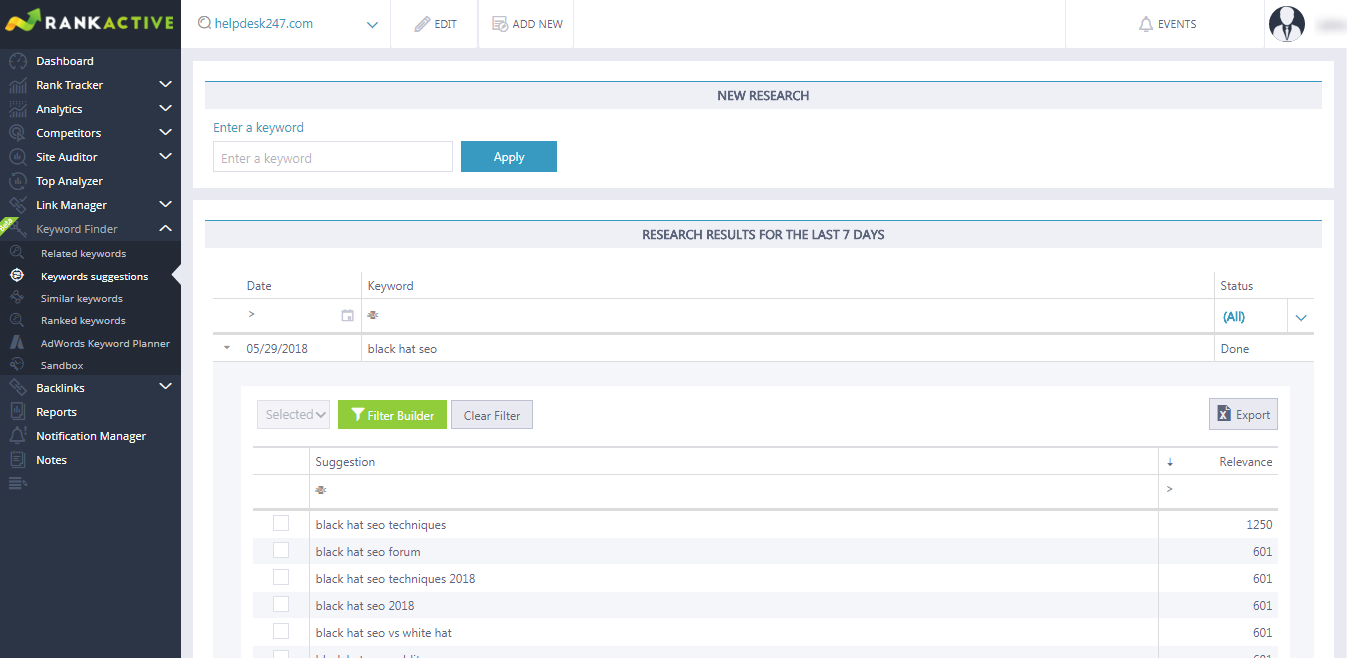The image size is (1347, 658).
Task: Collapse the Keyword Finder menu
Action: tap(166, 229)
